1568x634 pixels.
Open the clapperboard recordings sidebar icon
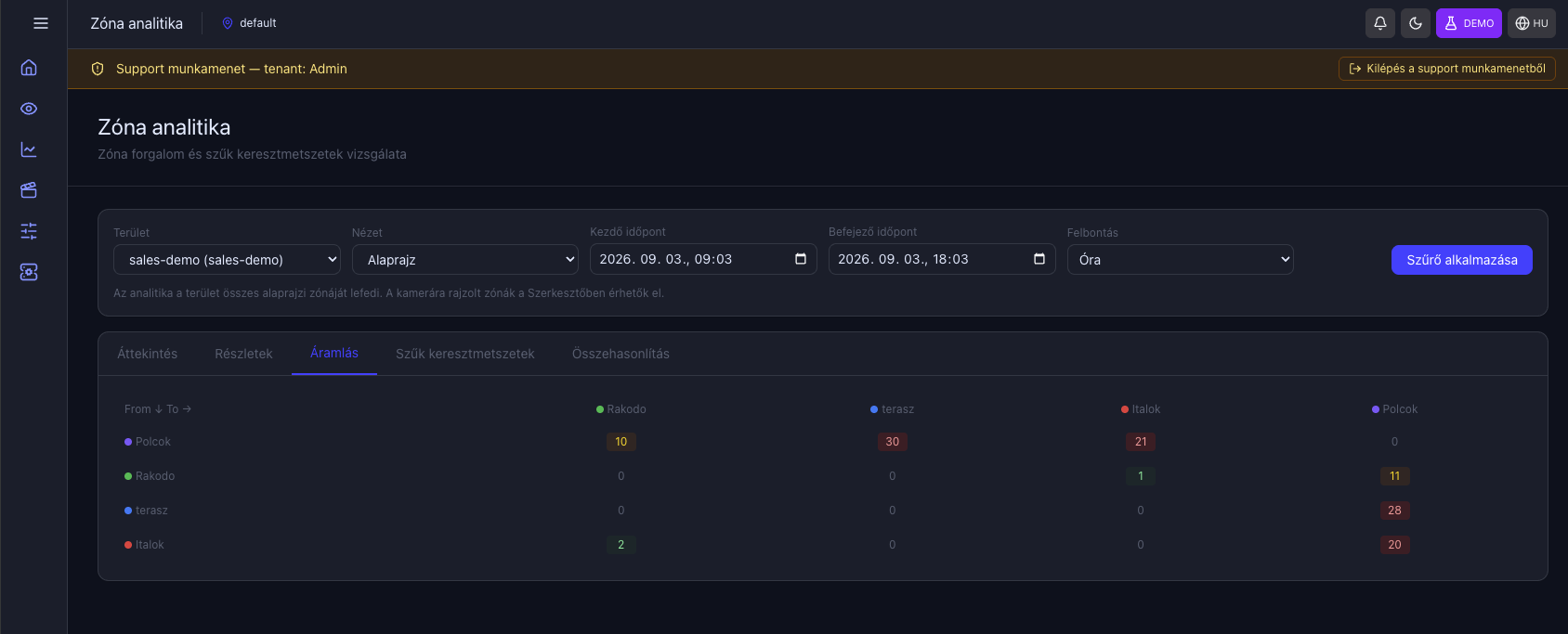click(29, 190)
